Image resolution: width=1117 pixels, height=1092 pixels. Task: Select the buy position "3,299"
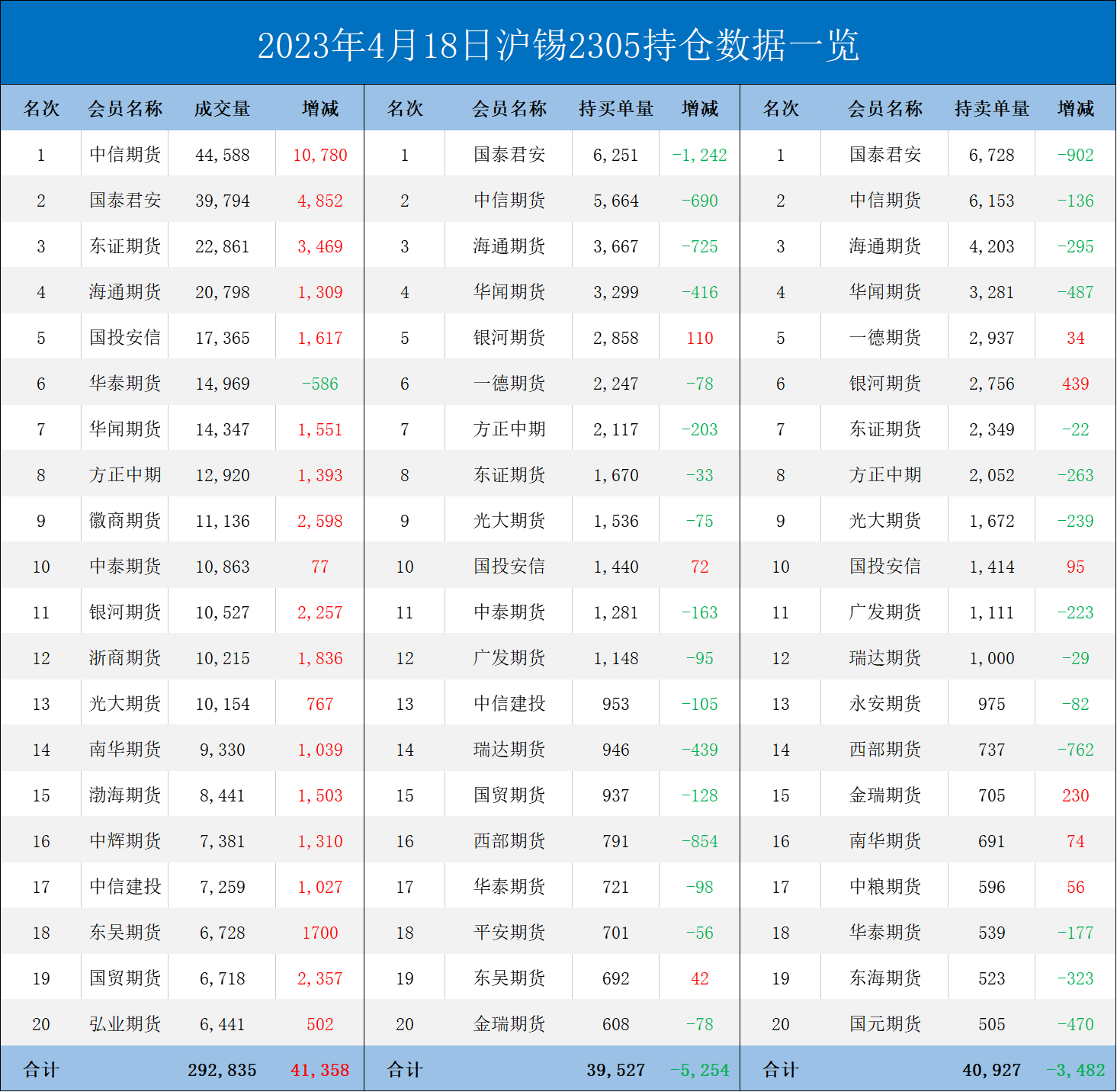click(616, 292)
